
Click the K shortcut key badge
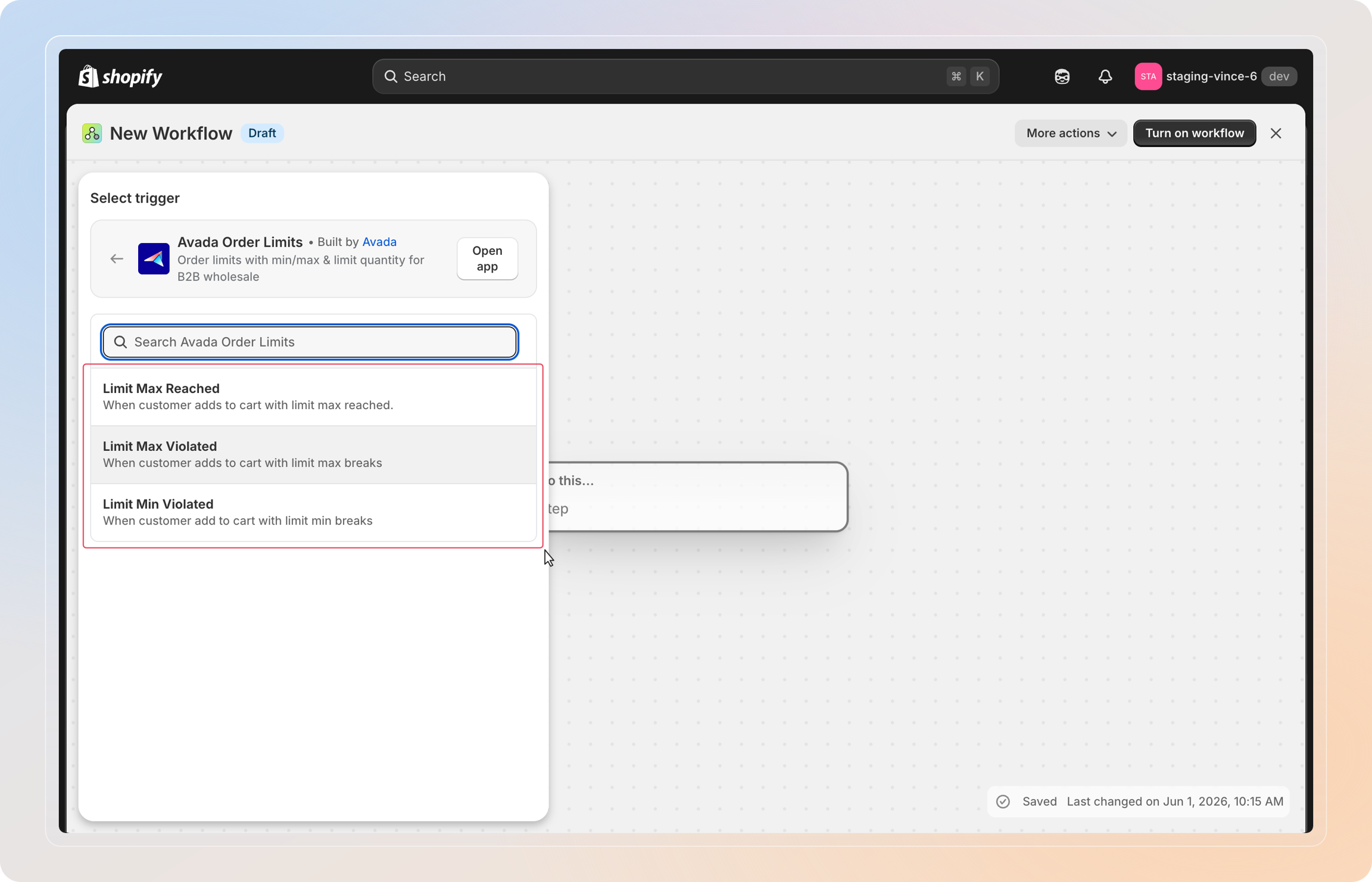tap(980, 76)
